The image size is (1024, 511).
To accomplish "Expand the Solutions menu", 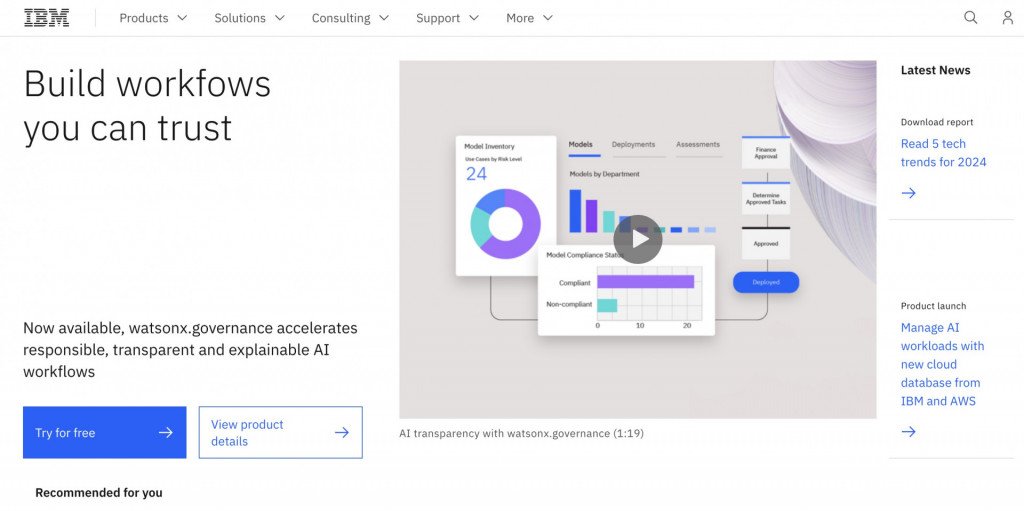I will click(249, 18).
